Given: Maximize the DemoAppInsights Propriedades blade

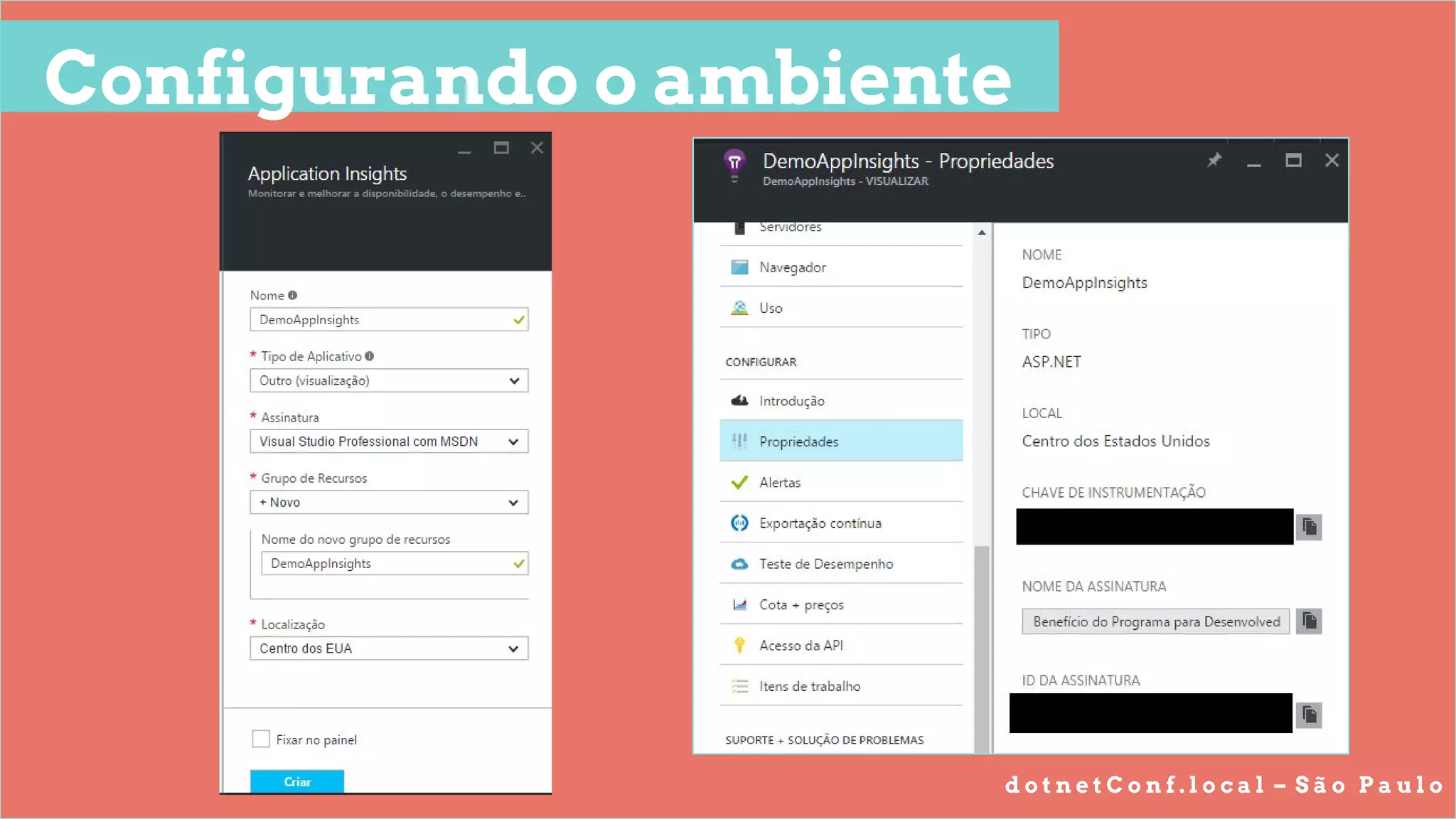Looking at the screenshot, I should coord(1293,160).
